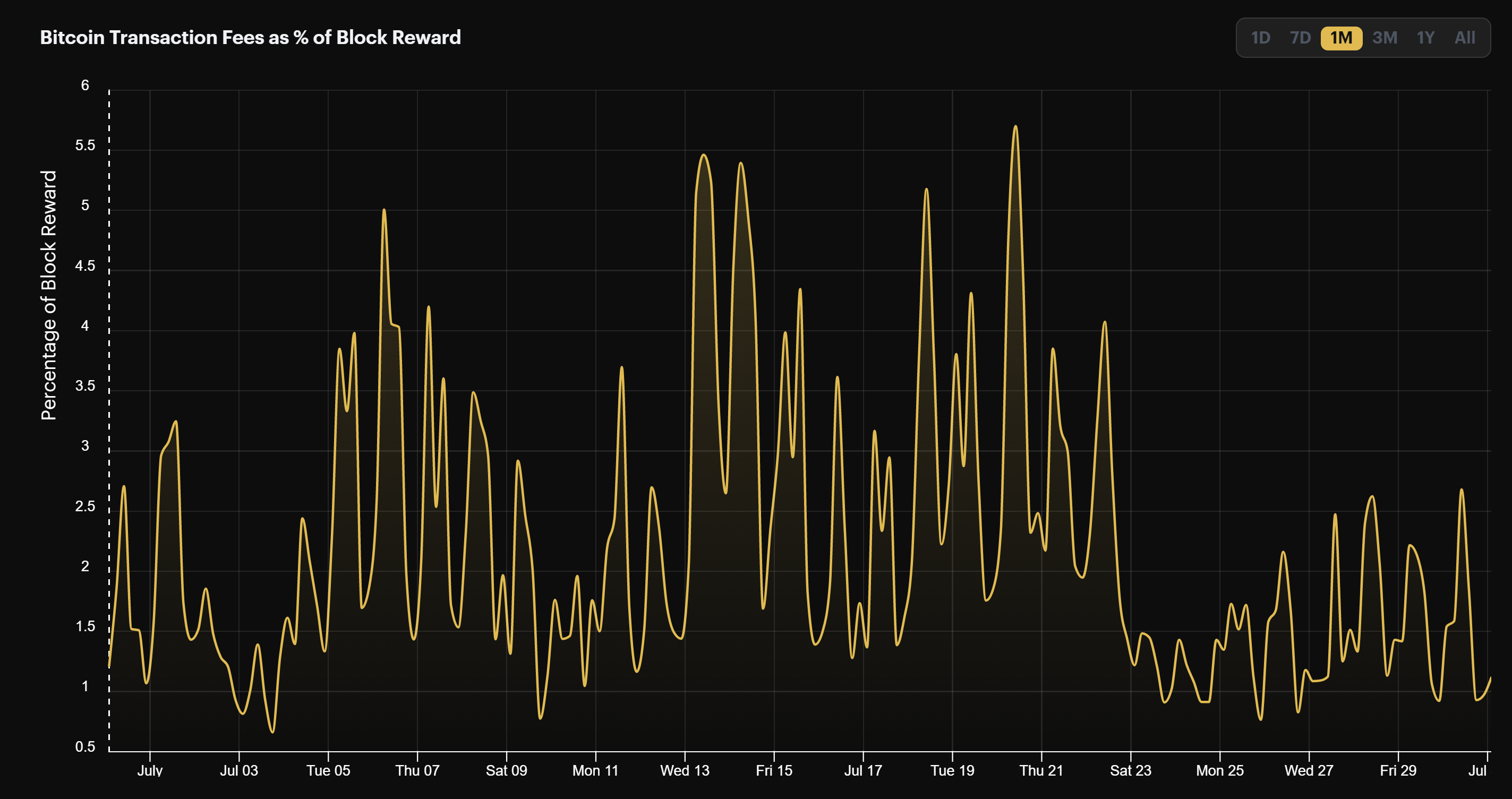Select the Sat 09 date label
The image size is (1512, 799).
[507, 770]
